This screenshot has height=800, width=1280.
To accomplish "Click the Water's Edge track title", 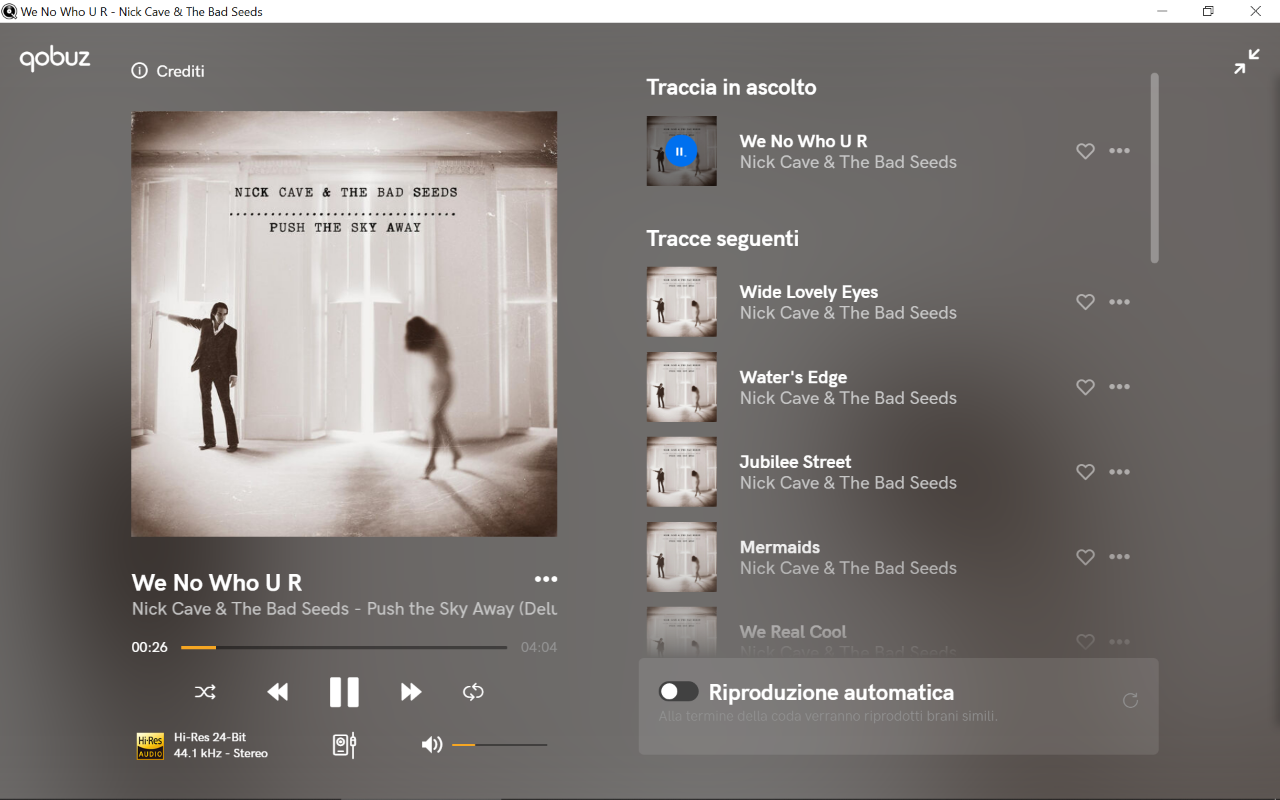I will pos(793,377).
